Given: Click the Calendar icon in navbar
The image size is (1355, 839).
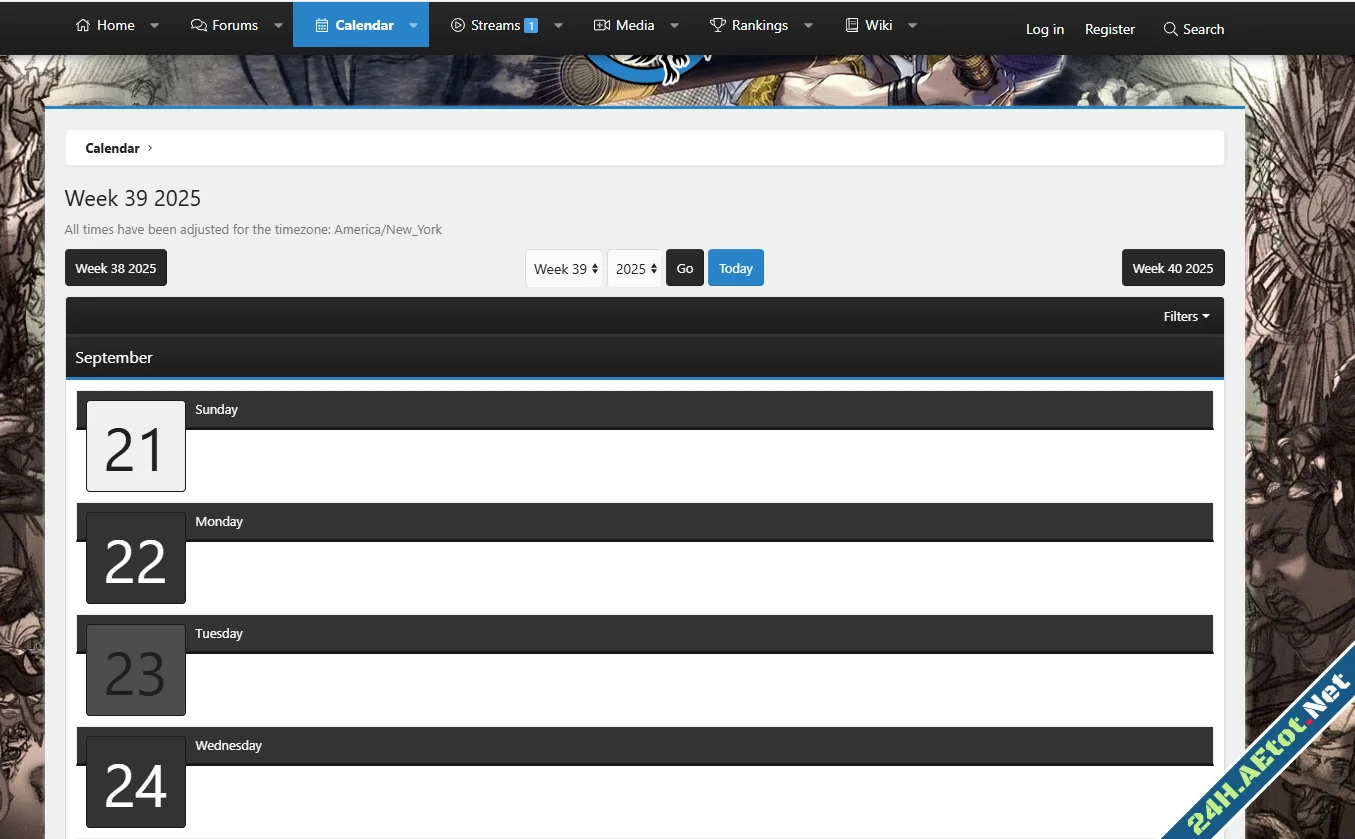Looking at the screenshot, I should point(321,25).
